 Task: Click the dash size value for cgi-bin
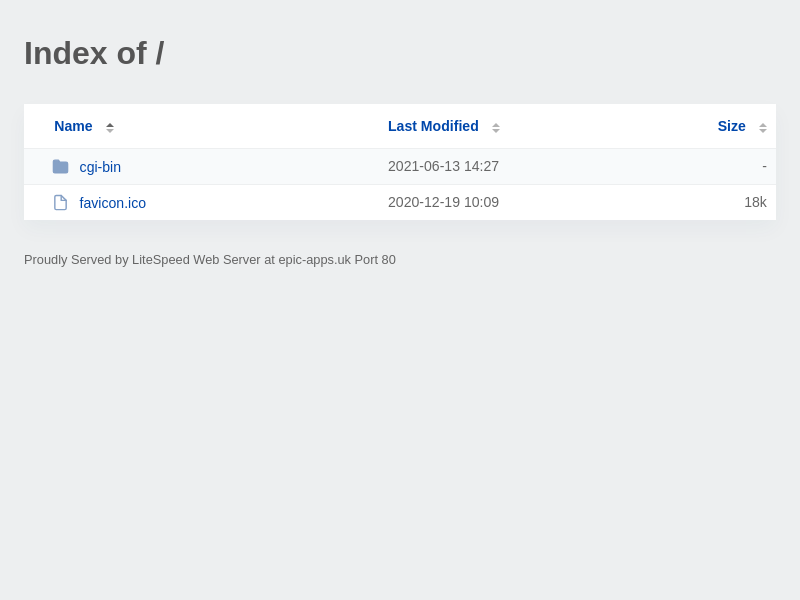pyautogui.click(x=764, y=167)
